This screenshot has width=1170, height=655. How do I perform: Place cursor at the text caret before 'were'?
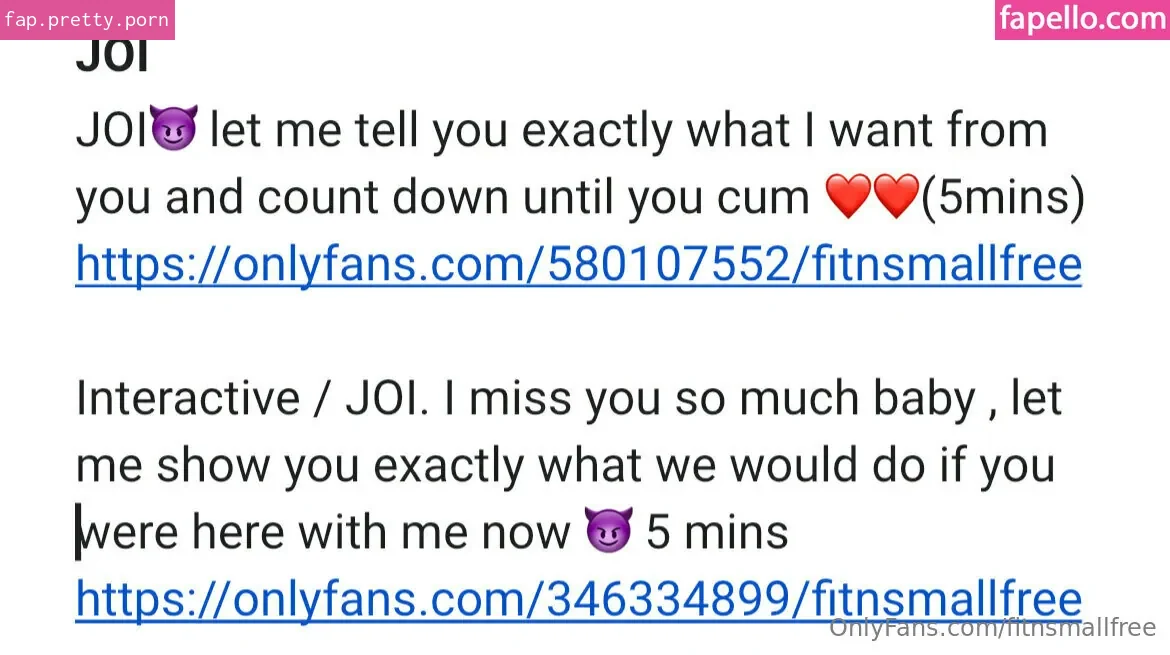point(78,531)
